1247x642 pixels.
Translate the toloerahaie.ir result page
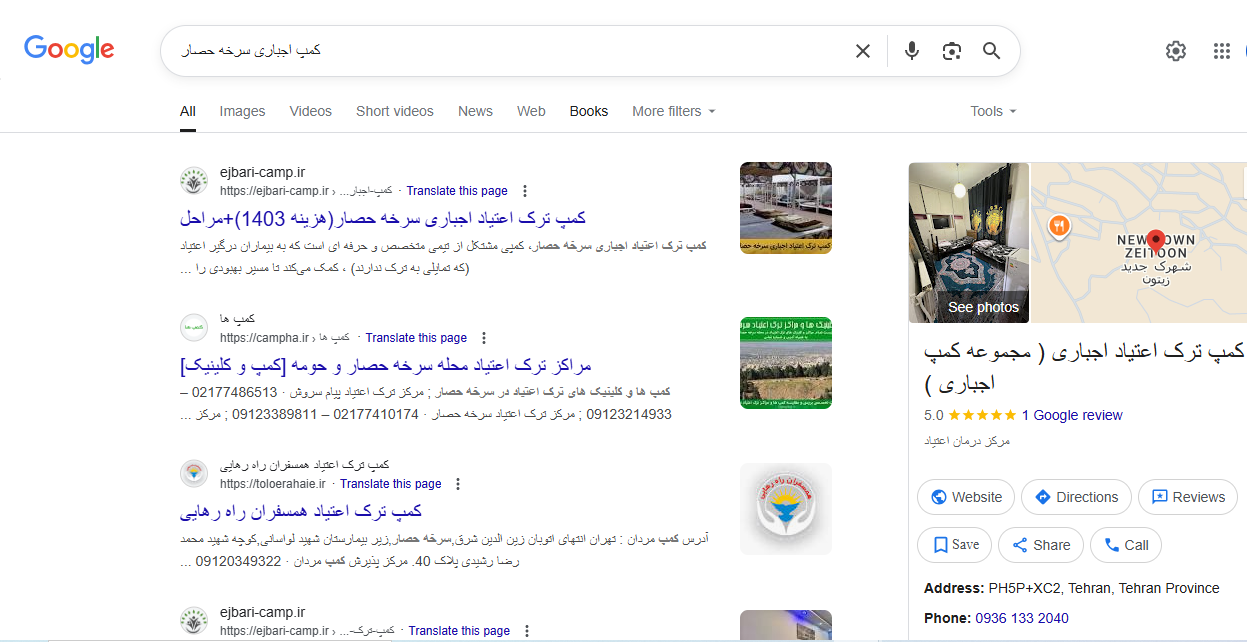(x=390, y=484)
